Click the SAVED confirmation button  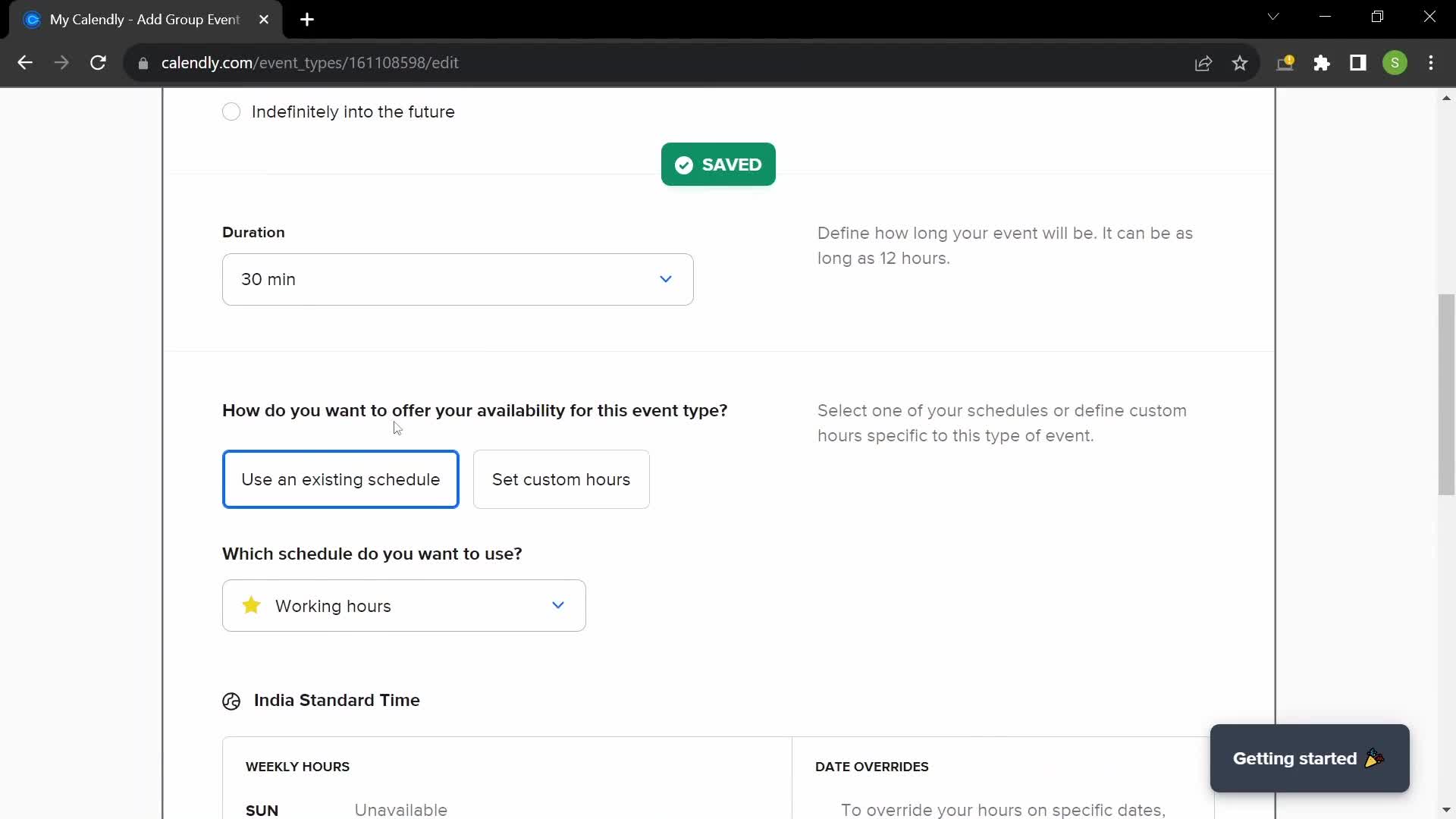click(x=718, y=165)
